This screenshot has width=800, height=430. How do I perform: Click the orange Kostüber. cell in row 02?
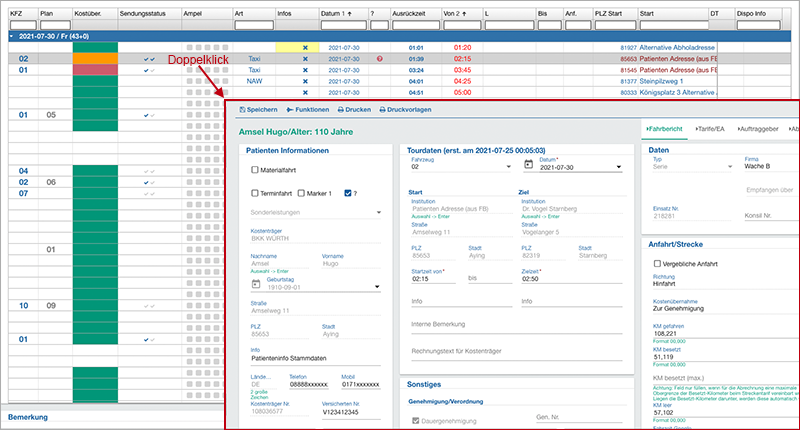tap(96, 59)
